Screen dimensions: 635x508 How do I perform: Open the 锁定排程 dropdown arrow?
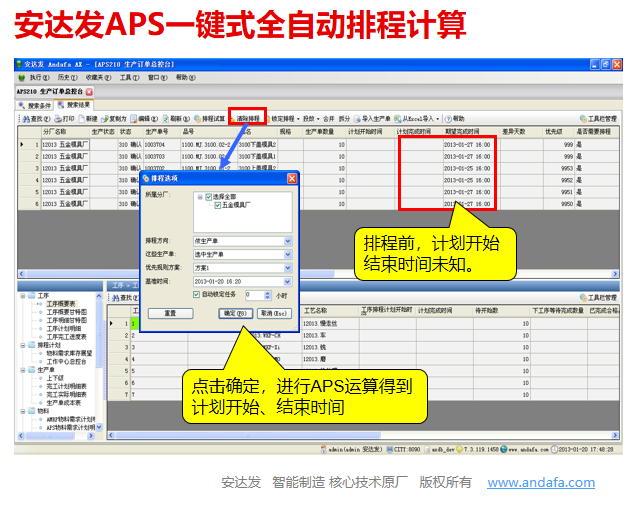click(298, 119)
